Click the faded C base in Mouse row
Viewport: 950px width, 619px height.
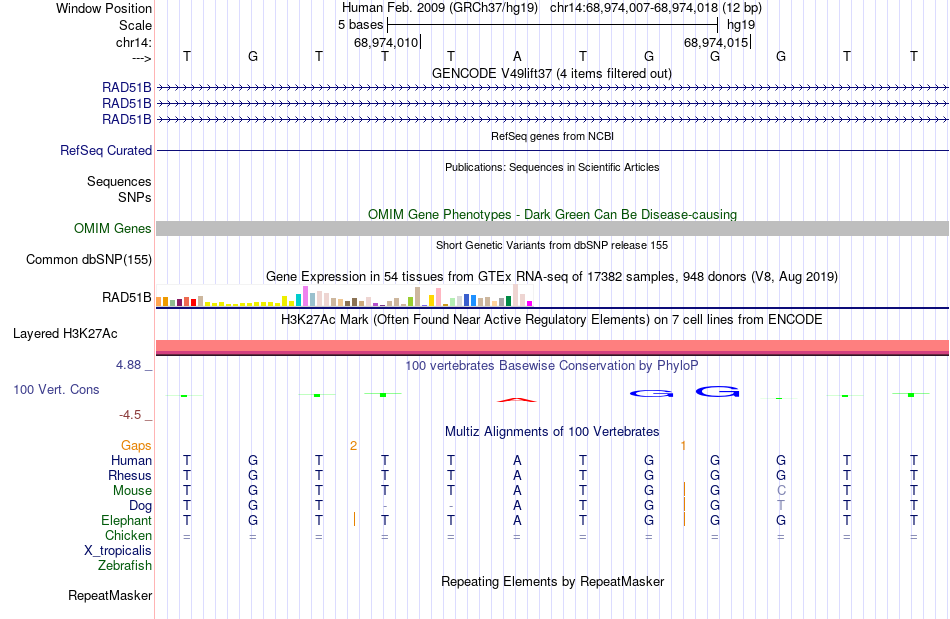coord(781,491)
